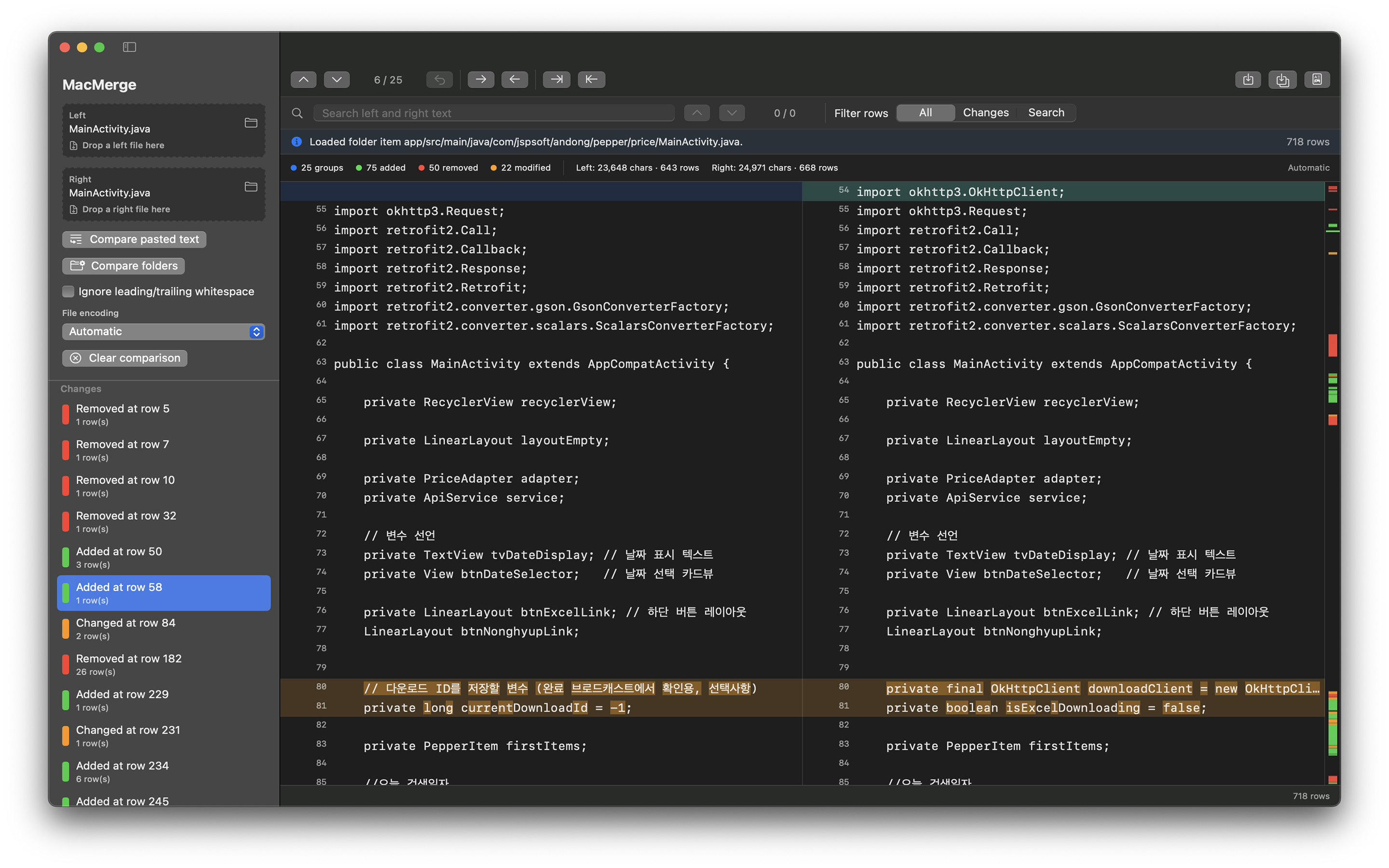
Task: Click the 75 added stat label
Action: point(381,168)
